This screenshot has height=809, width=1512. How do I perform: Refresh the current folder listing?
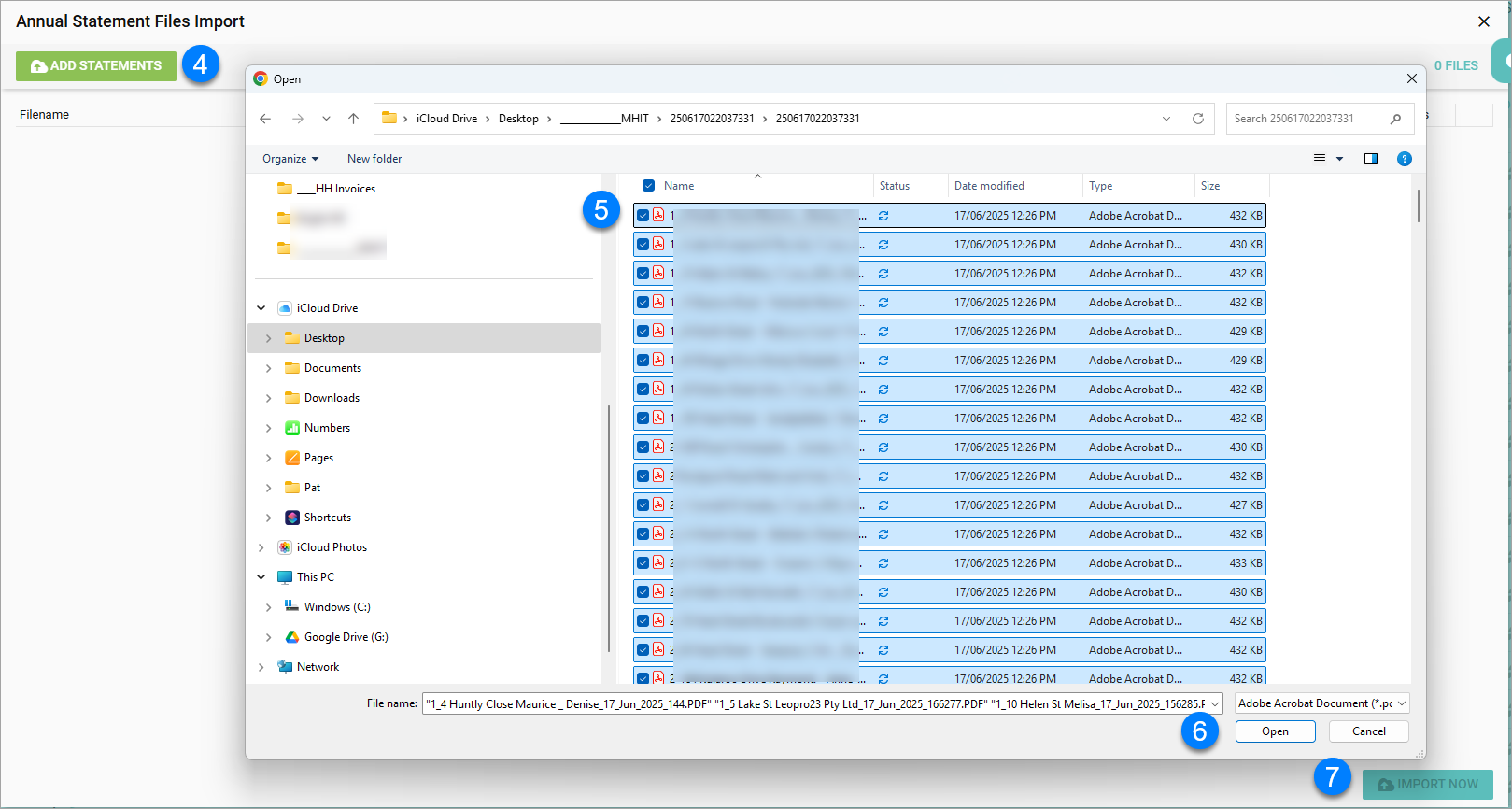(x=1197, y=119)
